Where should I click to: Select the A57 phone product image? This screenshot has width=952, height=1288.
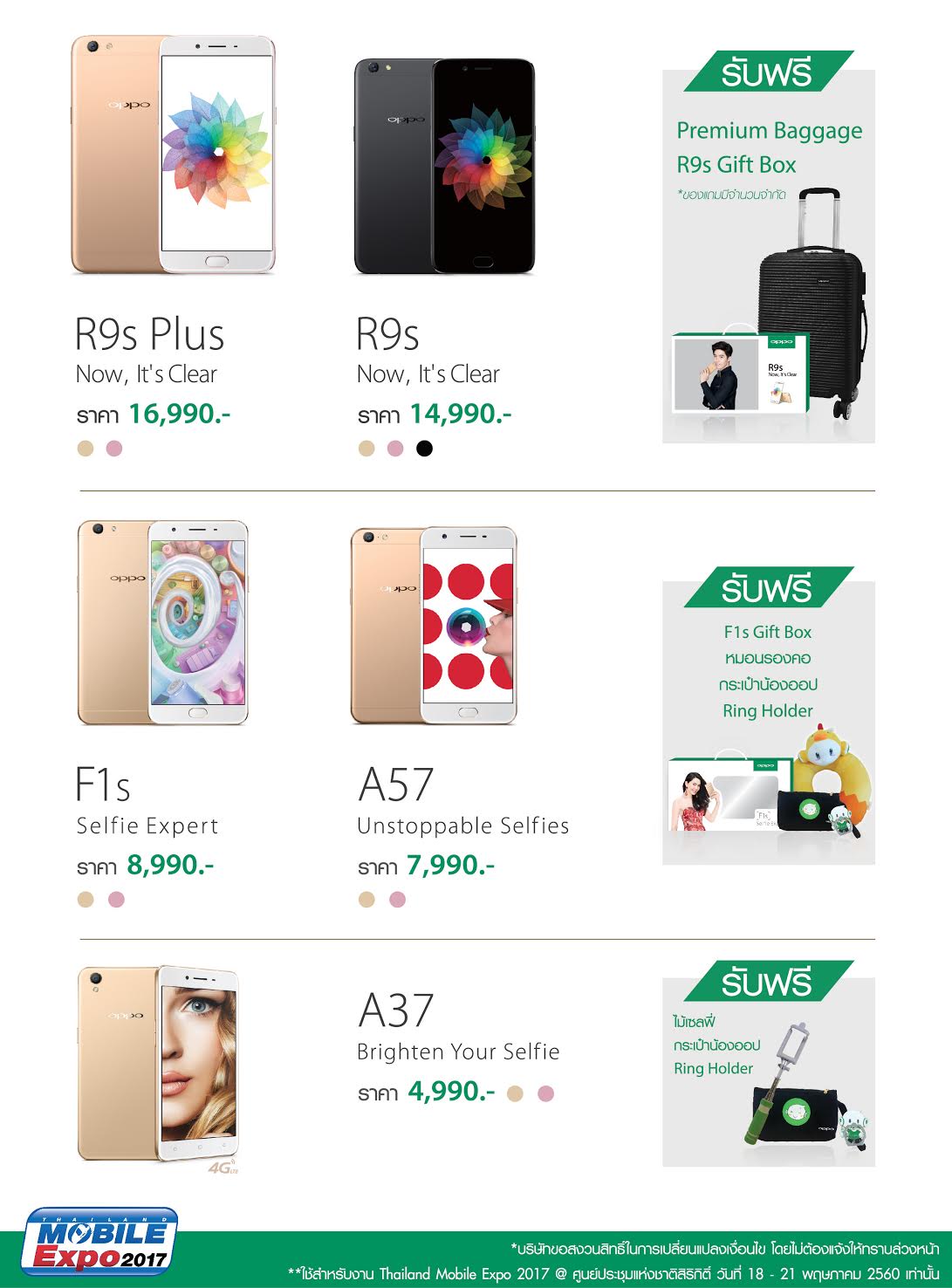[x=434, y=625]
